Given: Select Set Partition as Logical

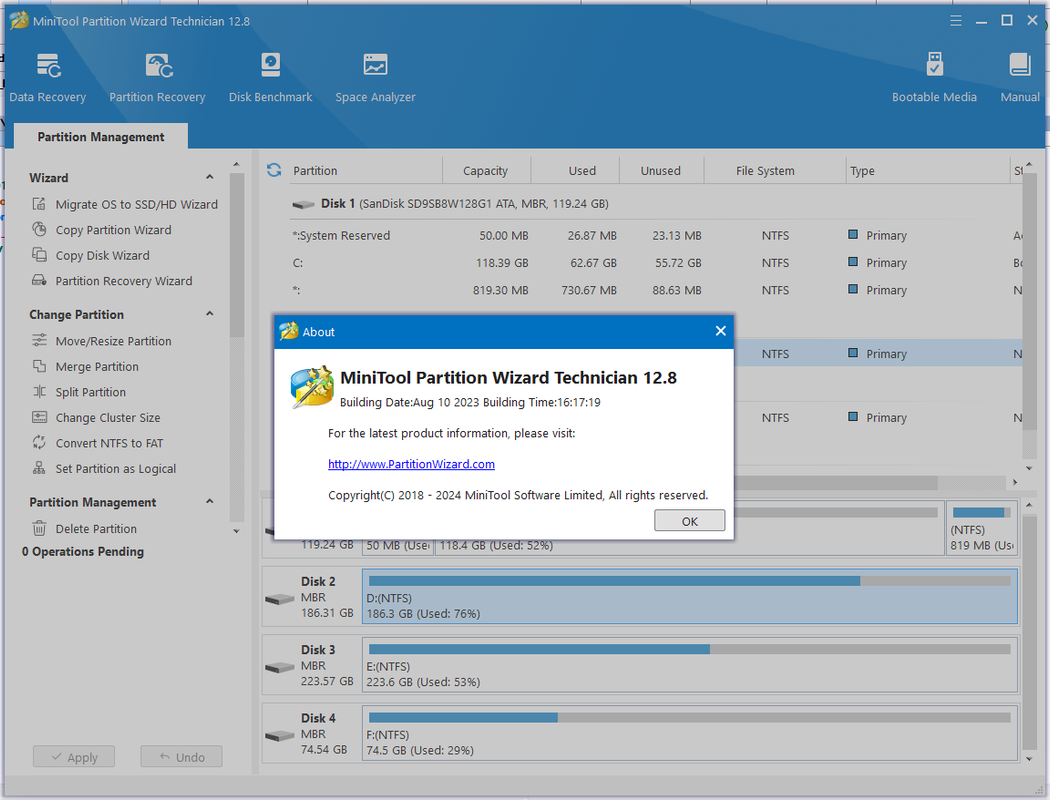Looking at the screenshot, I should [x=104, y=469].
